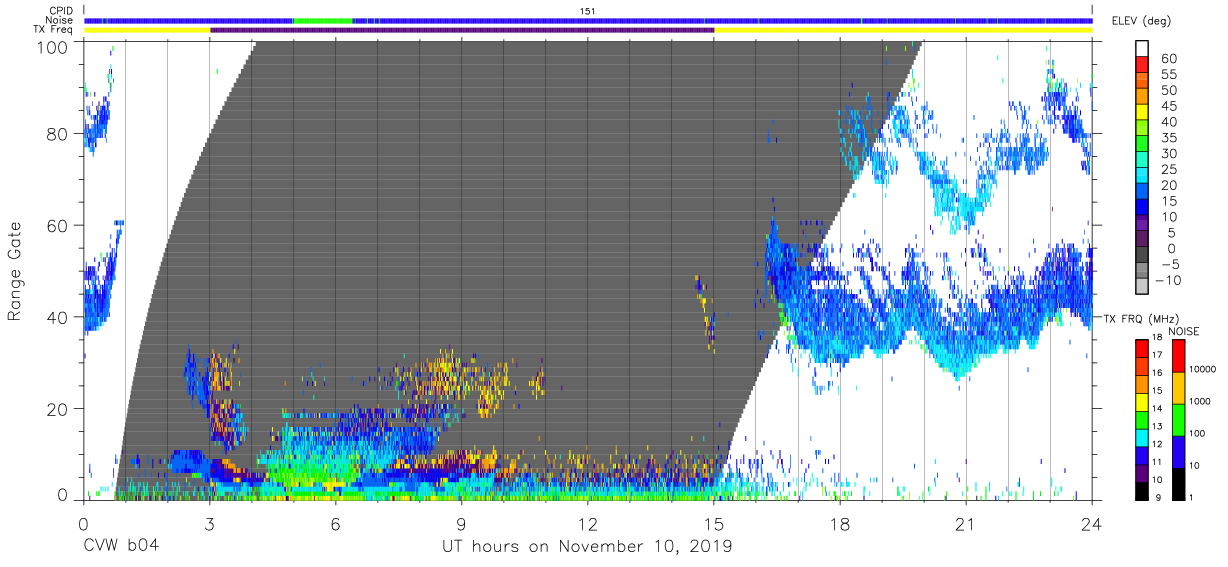Click the 18 tick on UT hours axis

coord(839,524)
